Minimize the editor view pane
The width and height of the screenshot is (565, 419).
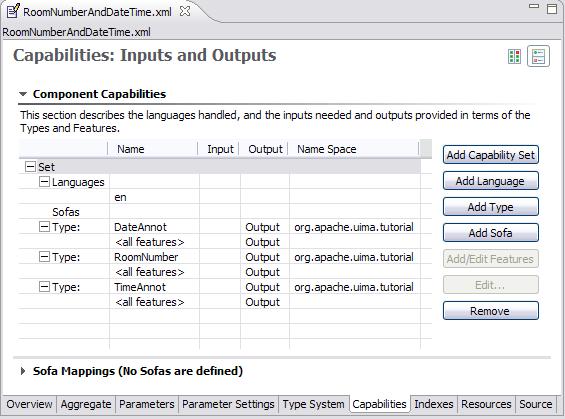click(534, 6)
